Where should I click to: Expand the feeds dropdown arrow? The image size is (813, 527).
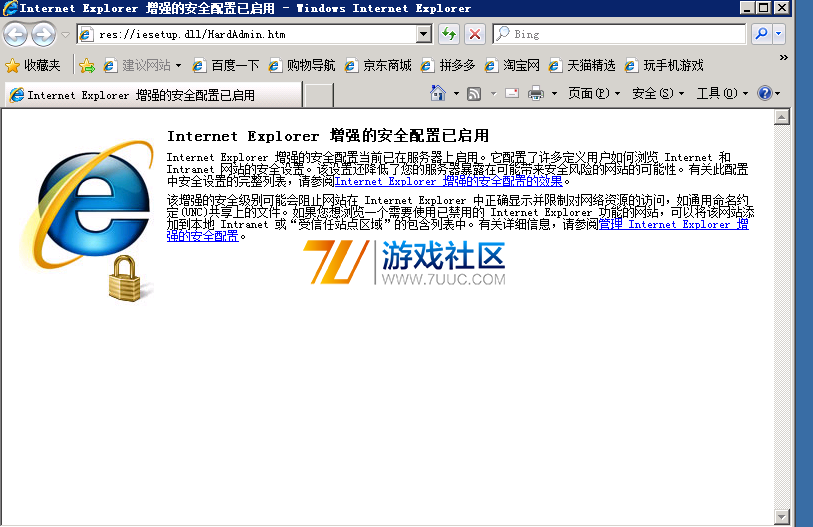[493, 94]
